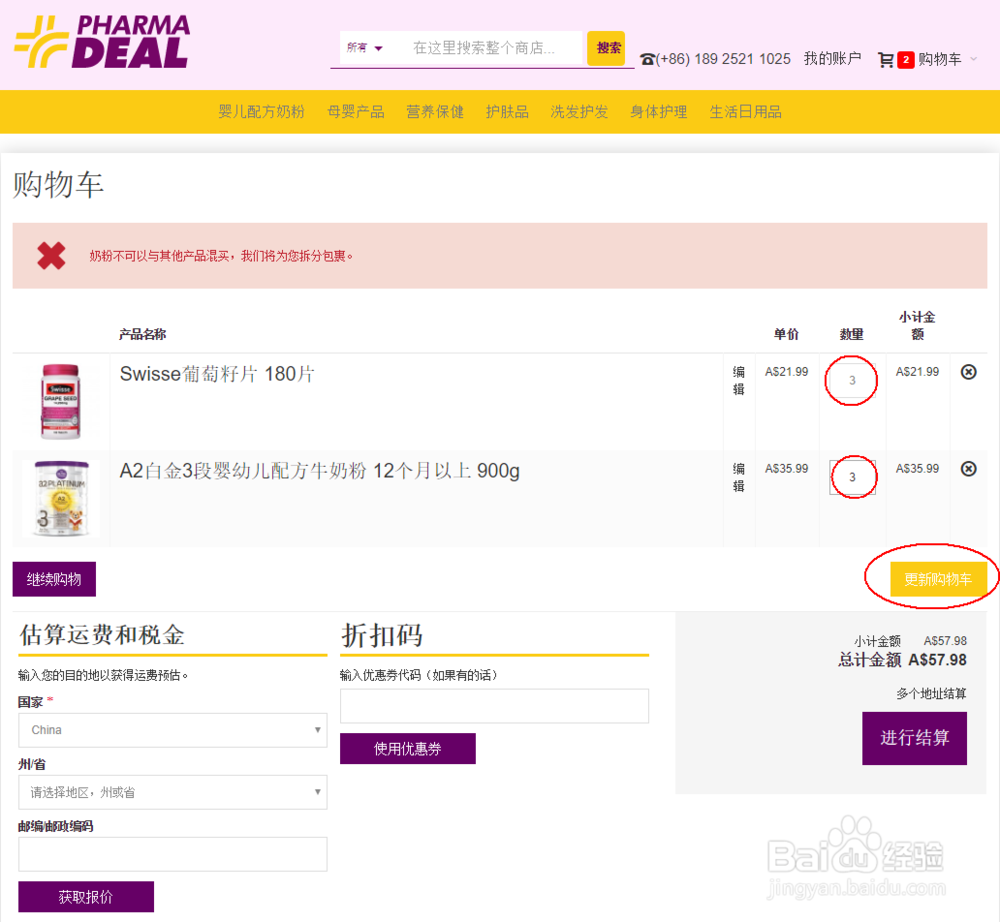The image size is (1000, 922).
Task: Click 编辑 for the A2 milk powder
Action: click(x=739, y=477)
